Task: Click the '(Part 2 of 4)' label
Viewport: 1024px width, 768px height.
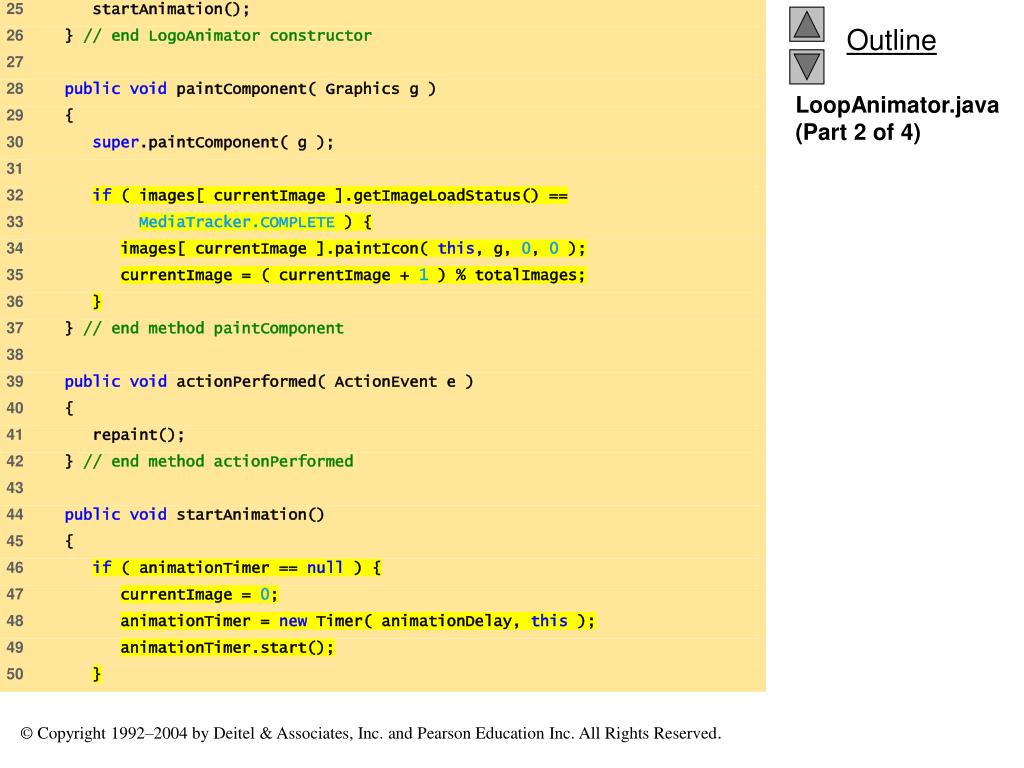Action: point(857,133)
